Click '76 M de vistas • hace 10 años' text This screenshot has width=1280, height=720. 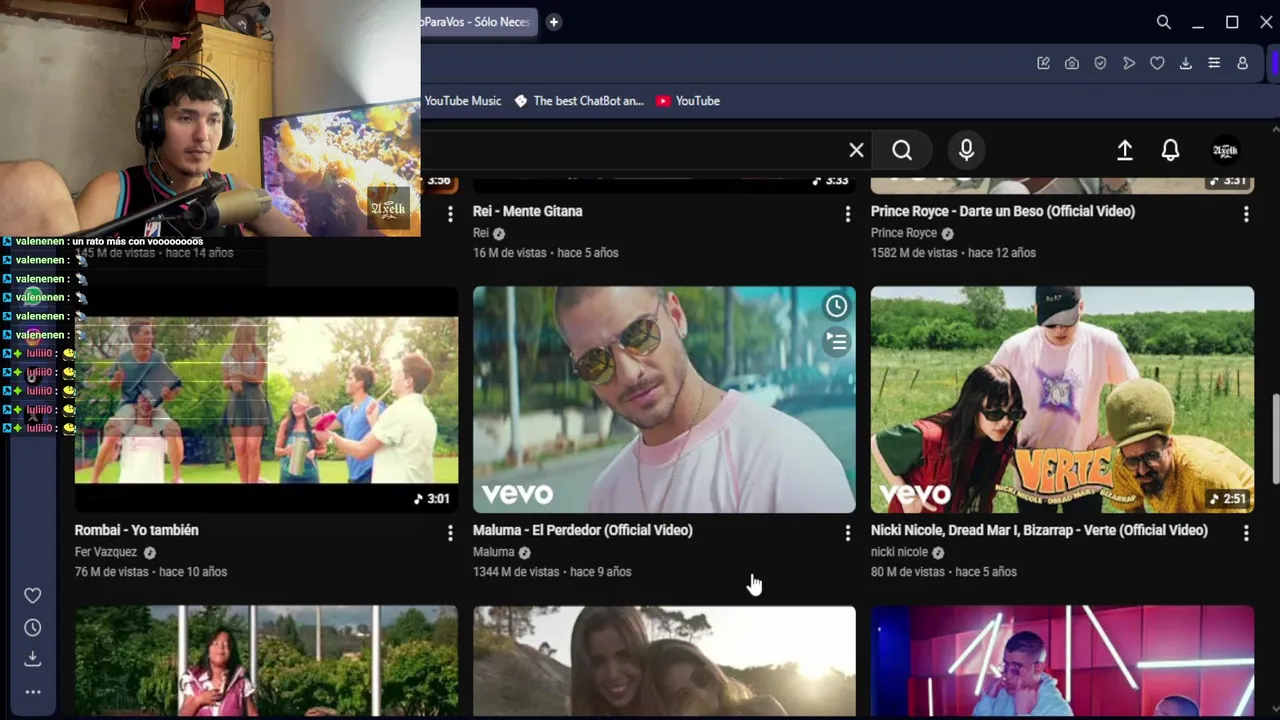click(151, 572)
